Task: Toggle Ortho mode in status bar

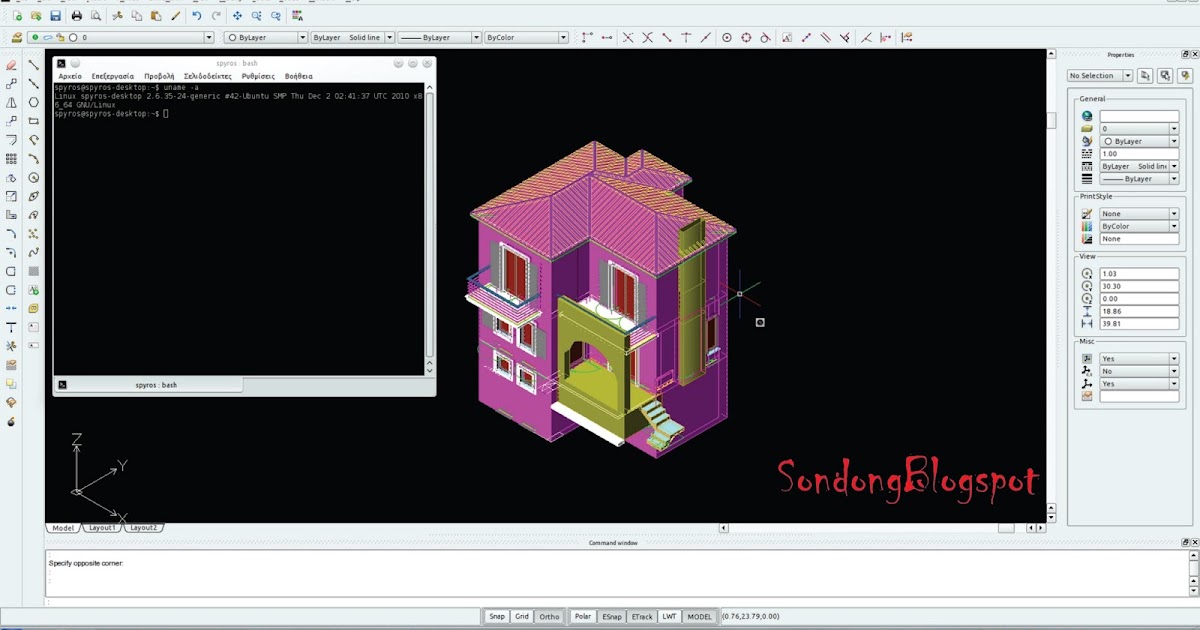Action: tap(549, 617)
